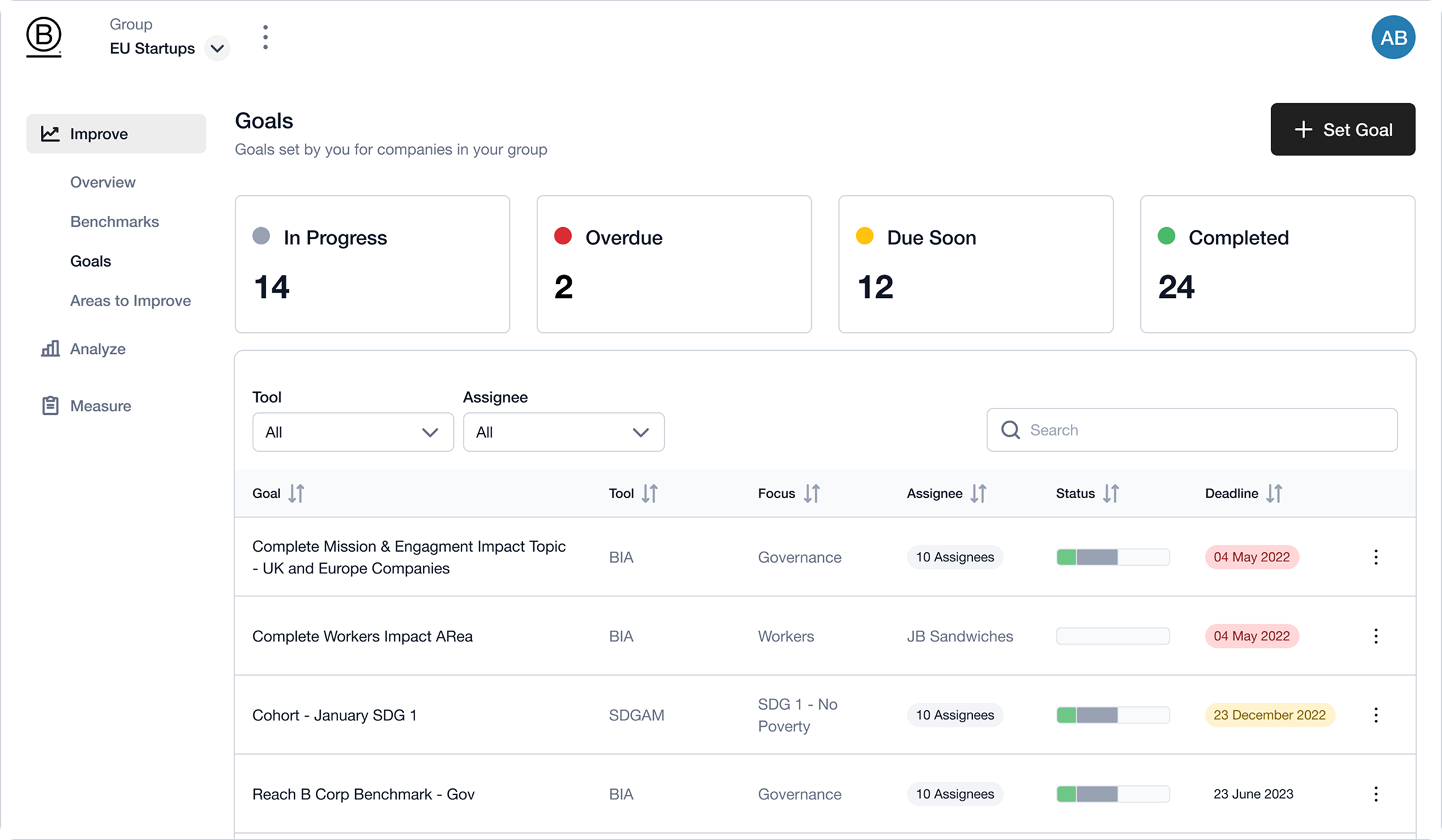Click the 23 December 2022 deadline badge
Screen dimensions: 1442x840
tap(1269, 715)
